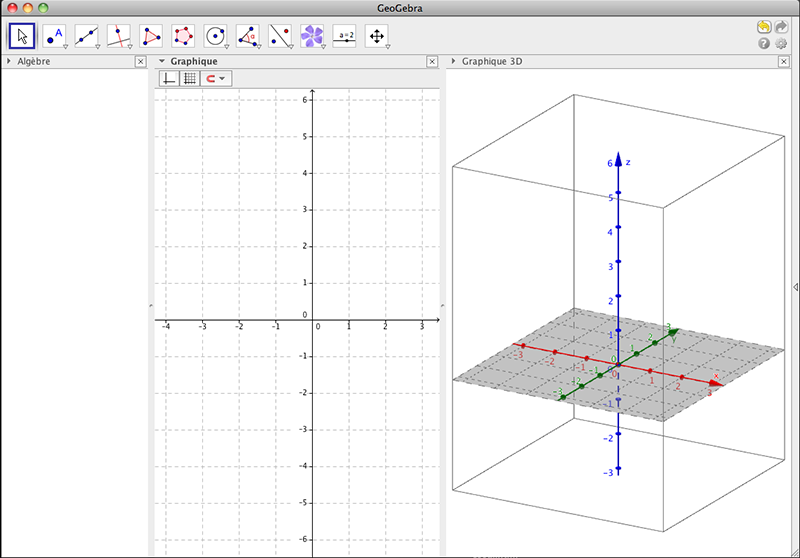800x558 pixels.
Task: Click the Undo arrow button
Action: click(x=764, y=27)
